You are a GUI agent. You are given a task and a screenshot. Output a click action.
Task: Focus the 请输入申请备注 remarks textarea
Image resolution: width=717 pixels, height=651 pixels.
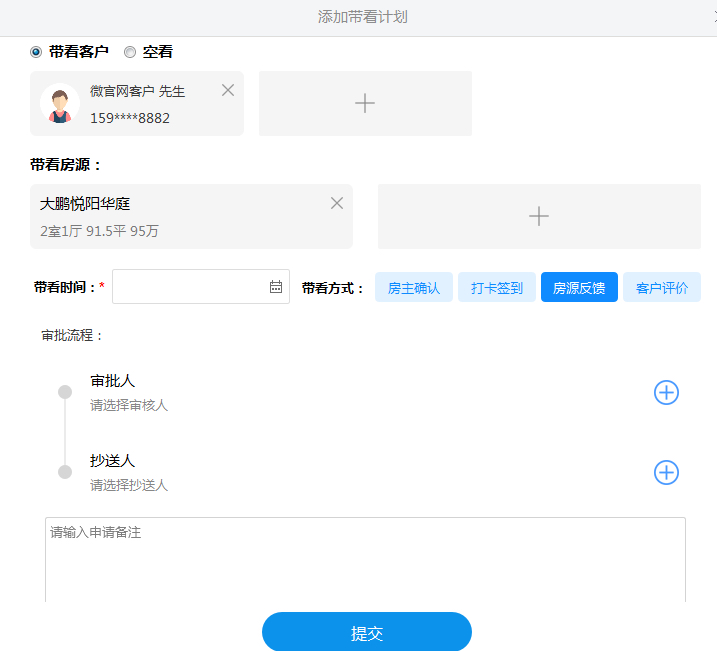click(365, 560)
